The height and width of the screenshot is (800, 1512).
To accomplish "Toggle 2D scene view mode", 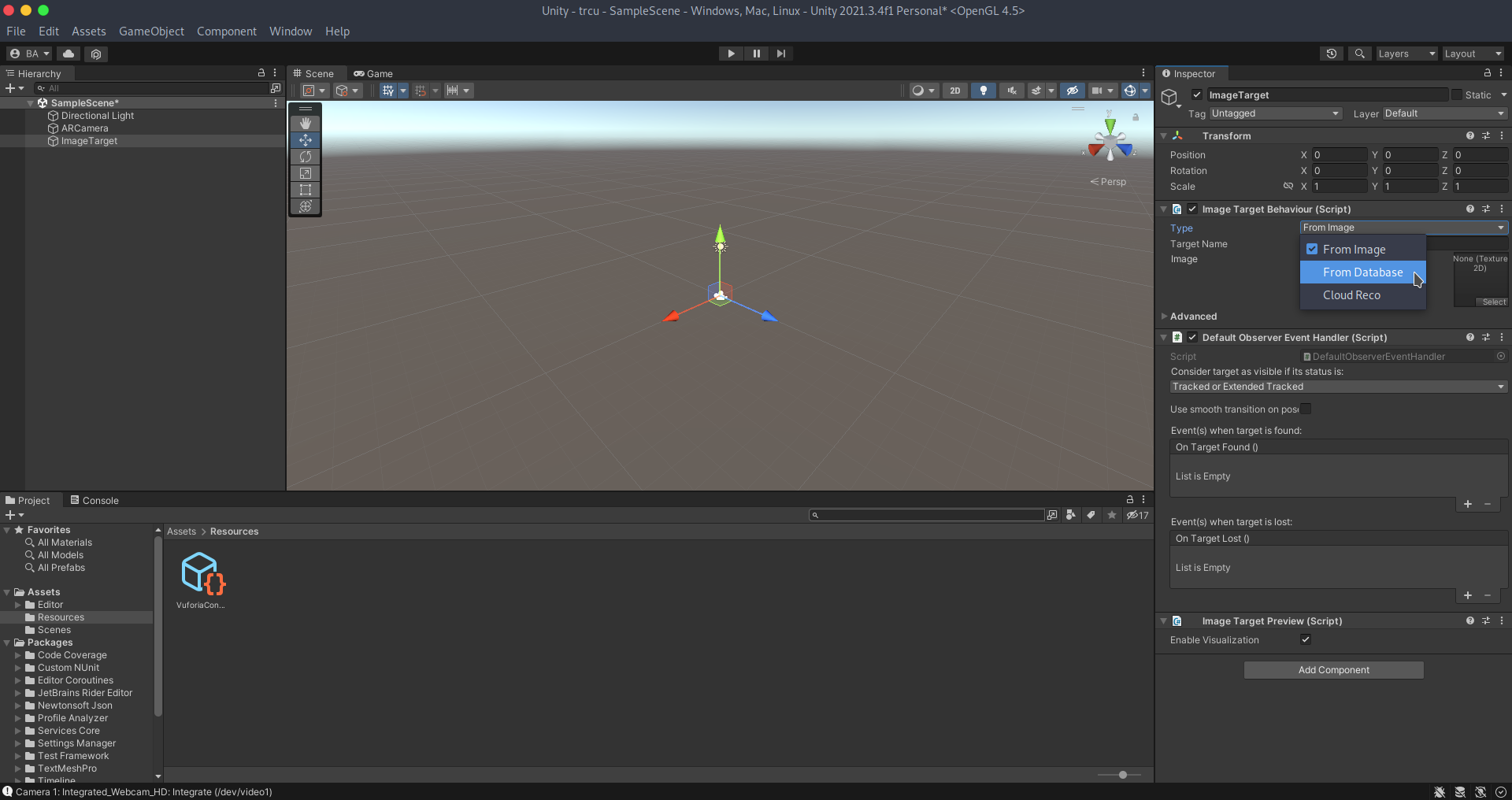I will (954, 91).
